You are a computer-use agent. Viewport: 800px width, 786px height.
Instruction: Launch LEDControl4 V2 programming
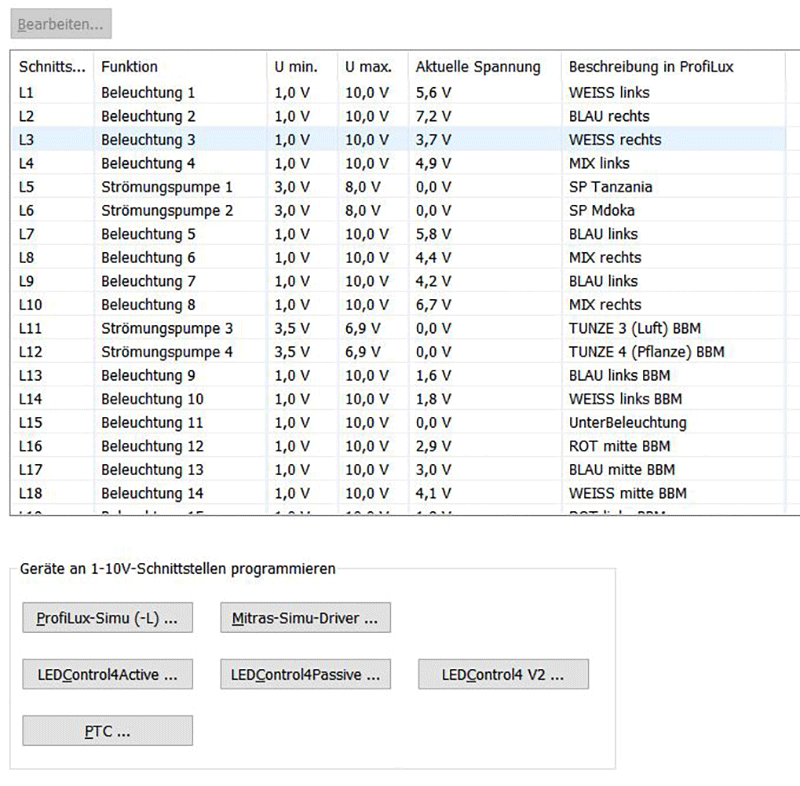[x=503, y=675]
